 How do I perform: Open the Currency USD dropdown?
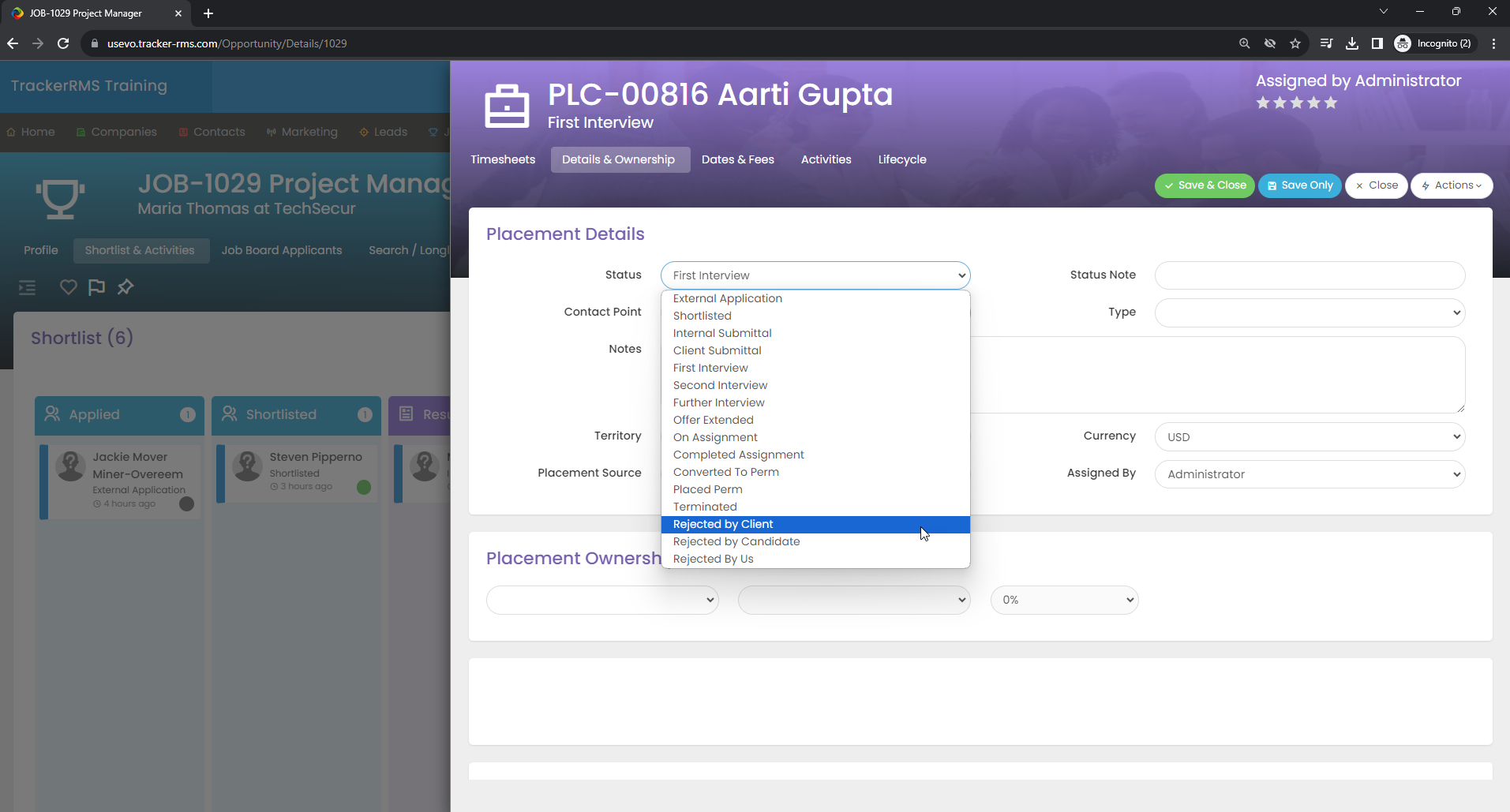(1310, 437)
